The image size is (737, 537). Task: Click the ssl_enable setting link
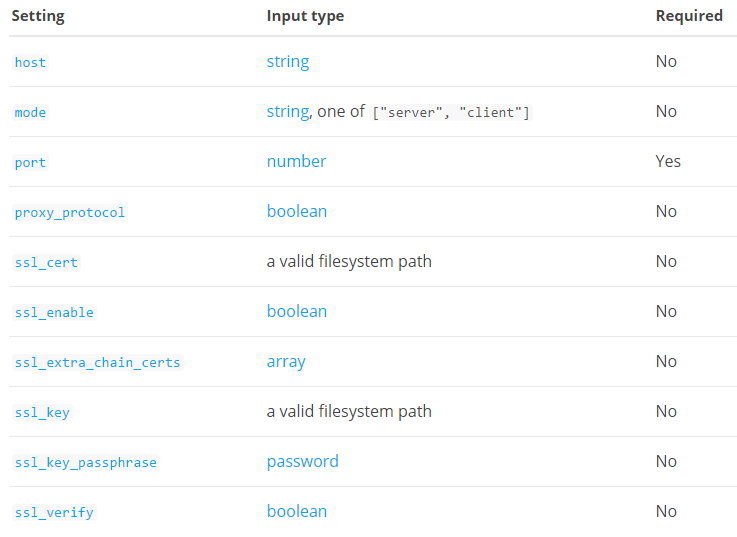(54, 312)
